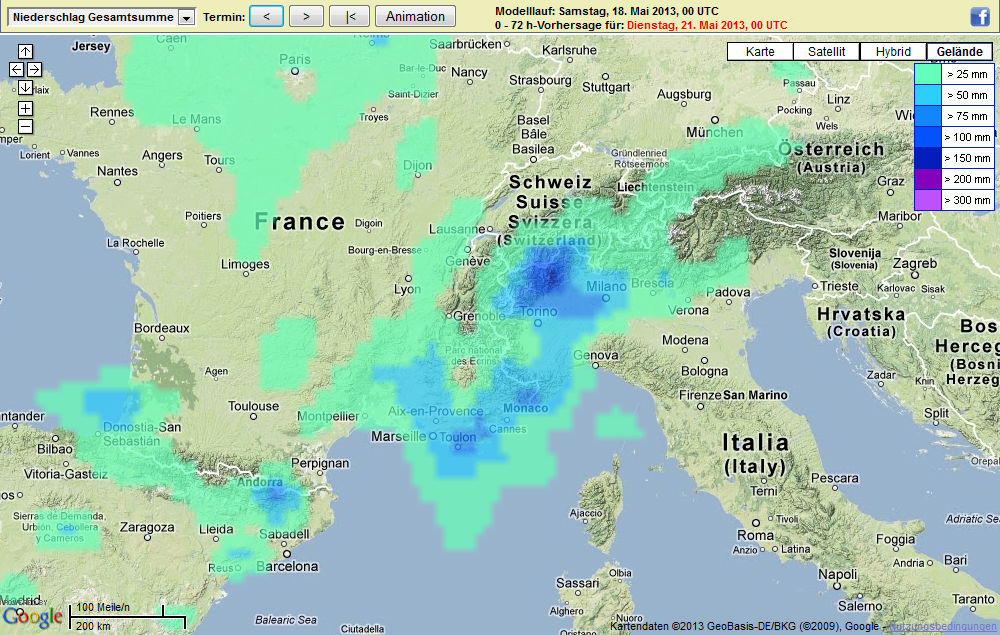Click the Bilbao label on the map
Screen dimensions: 1000x635
[55, 449]
